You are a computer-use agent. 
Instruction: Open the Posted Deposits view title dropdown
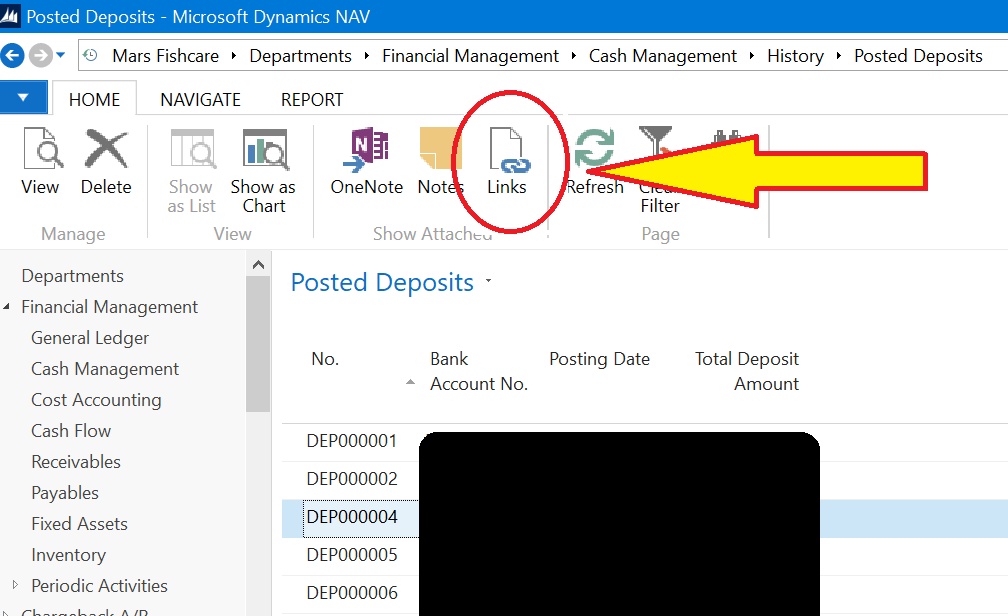489,281
